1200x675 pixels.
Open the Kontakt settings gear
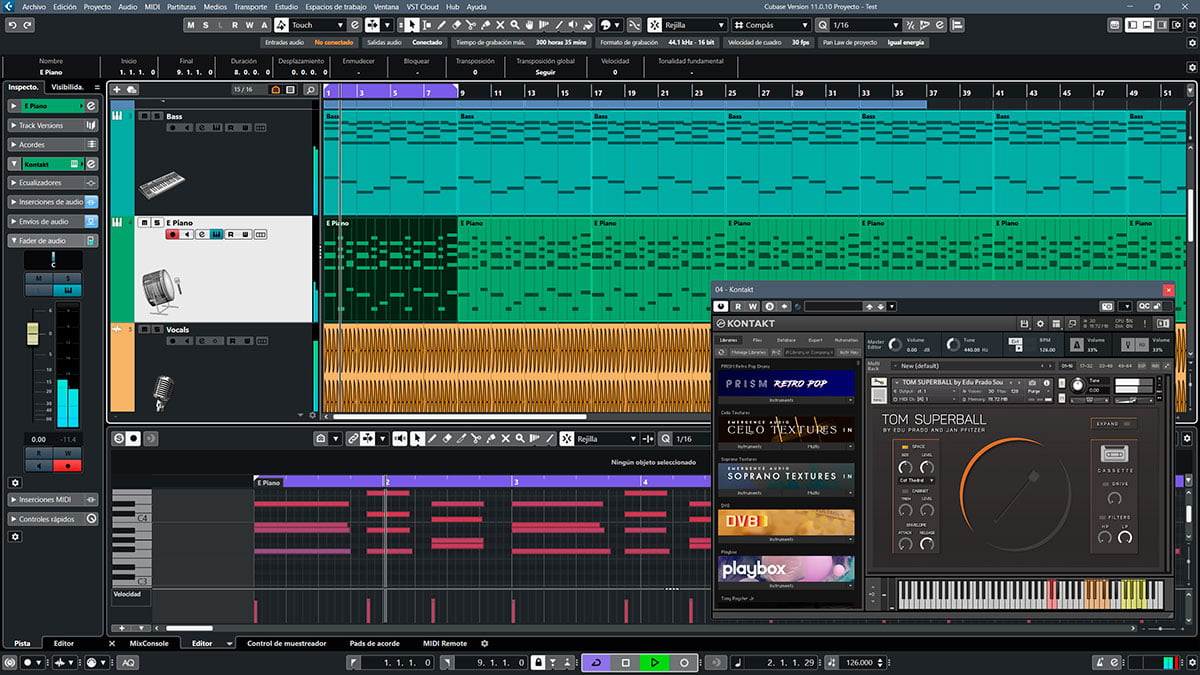1040,324
